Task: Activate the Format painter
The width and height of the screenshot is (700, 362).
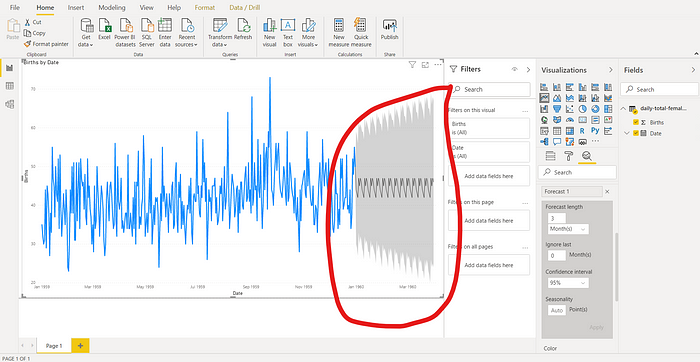Action: 46,44
